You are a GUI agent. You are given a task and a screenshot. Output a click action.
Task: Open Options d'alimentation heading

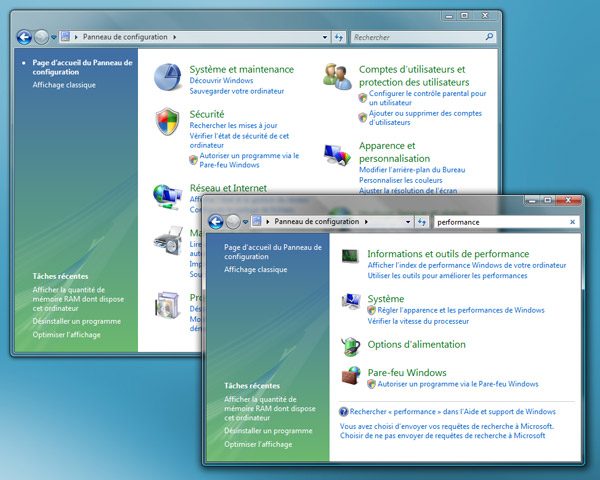pyautogui.click(x=416, y=344)
